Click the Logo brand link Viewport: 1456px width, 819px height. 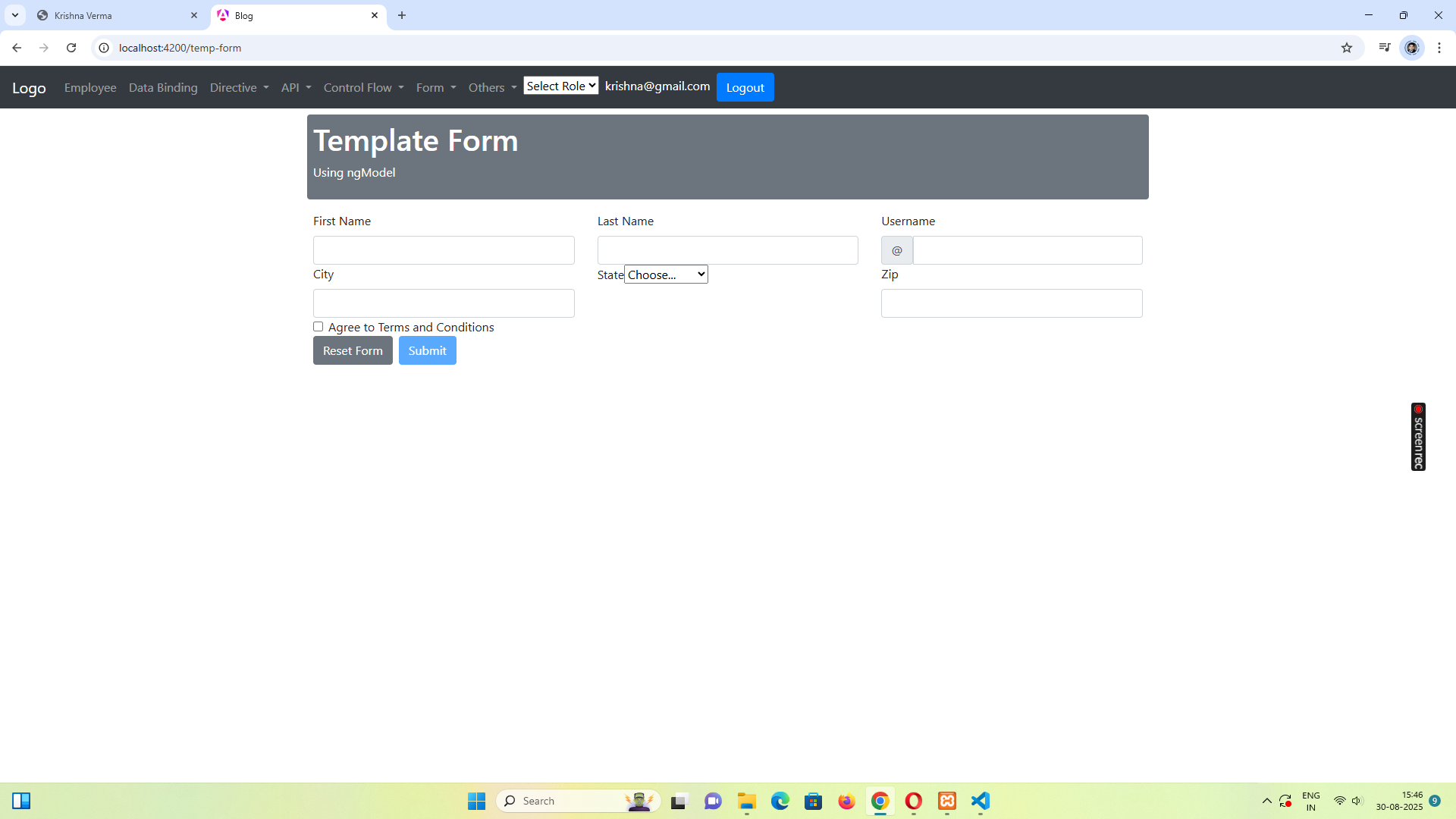(29, 88)
